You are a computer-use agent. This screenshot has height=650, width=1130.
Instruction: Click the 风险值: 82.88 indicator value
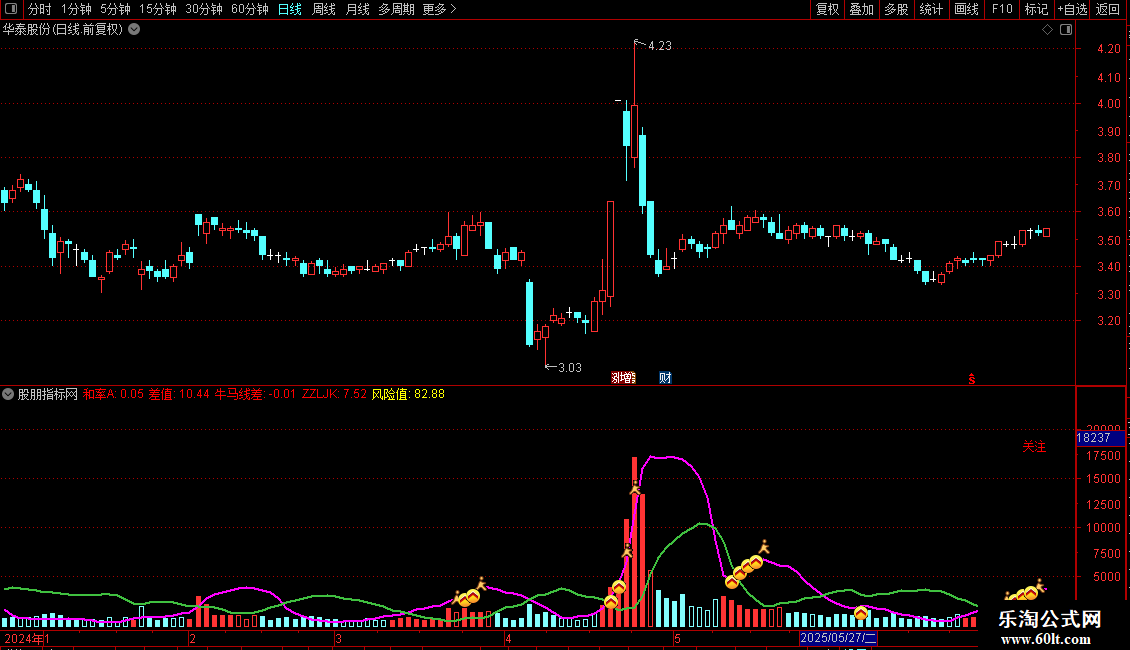pos(408,394)
